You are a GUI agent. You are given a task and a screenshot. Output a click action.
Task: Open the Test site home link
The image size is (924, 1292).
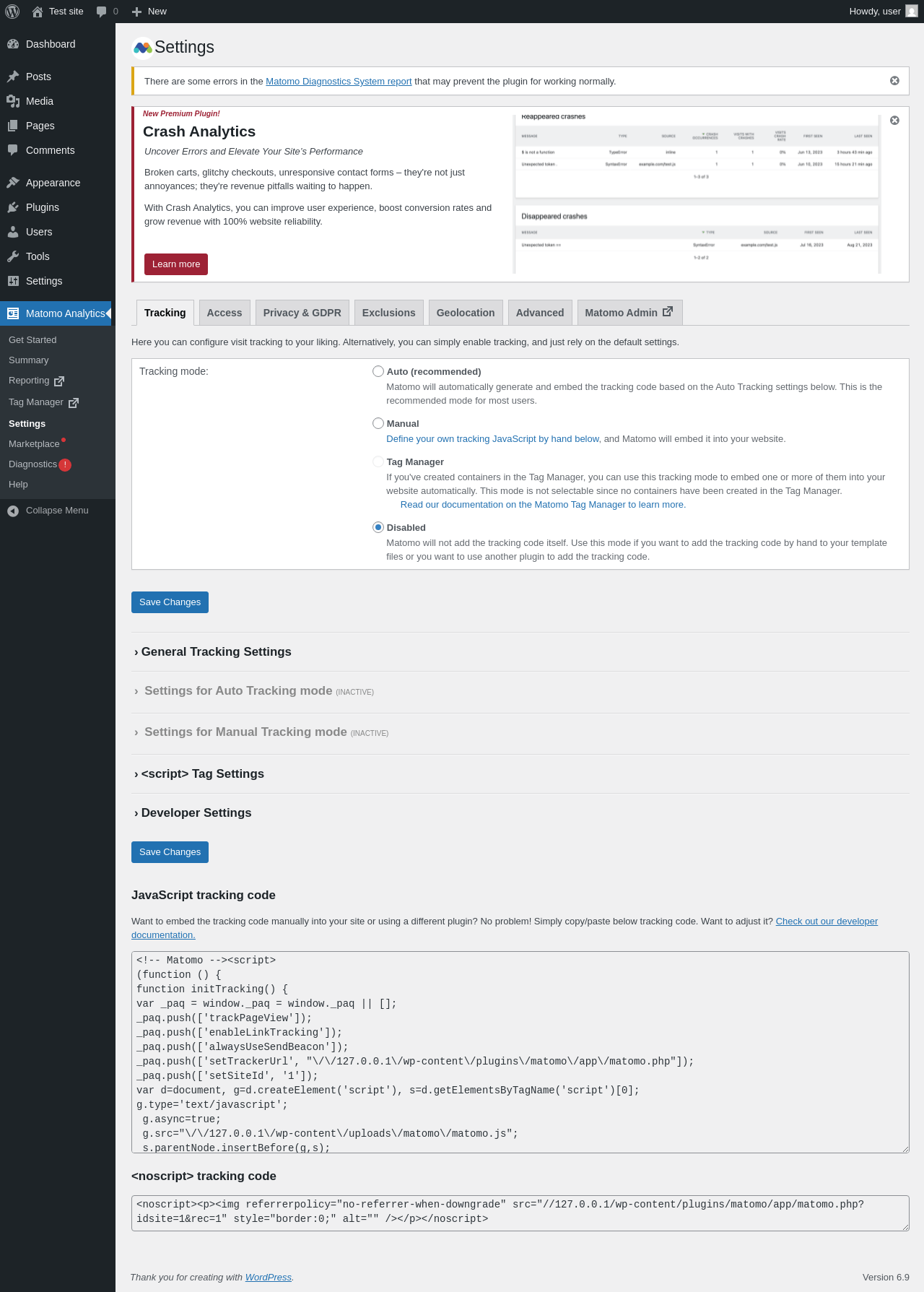point(58,12)
